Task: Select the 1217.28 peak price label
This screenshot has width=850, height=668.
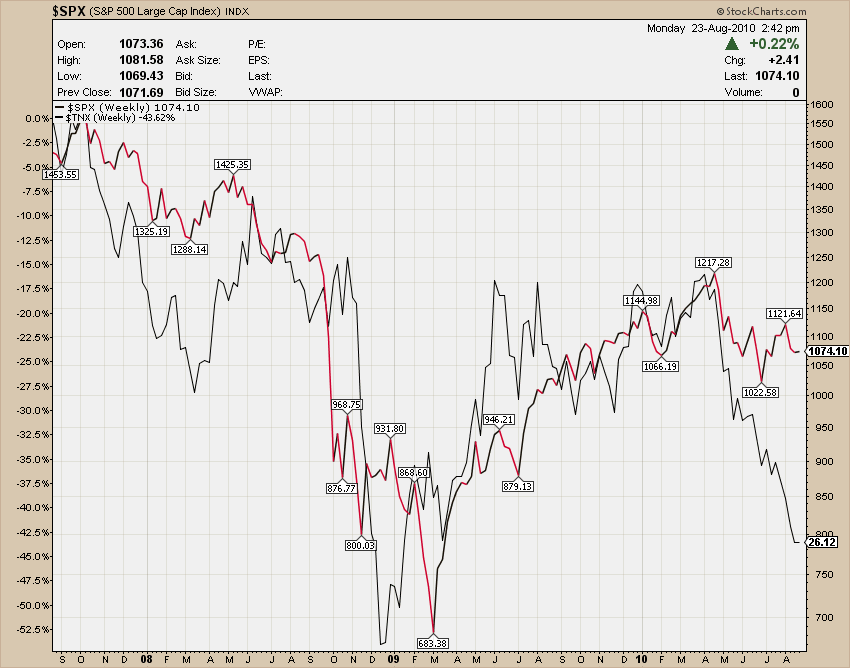Action: [713, 262]
